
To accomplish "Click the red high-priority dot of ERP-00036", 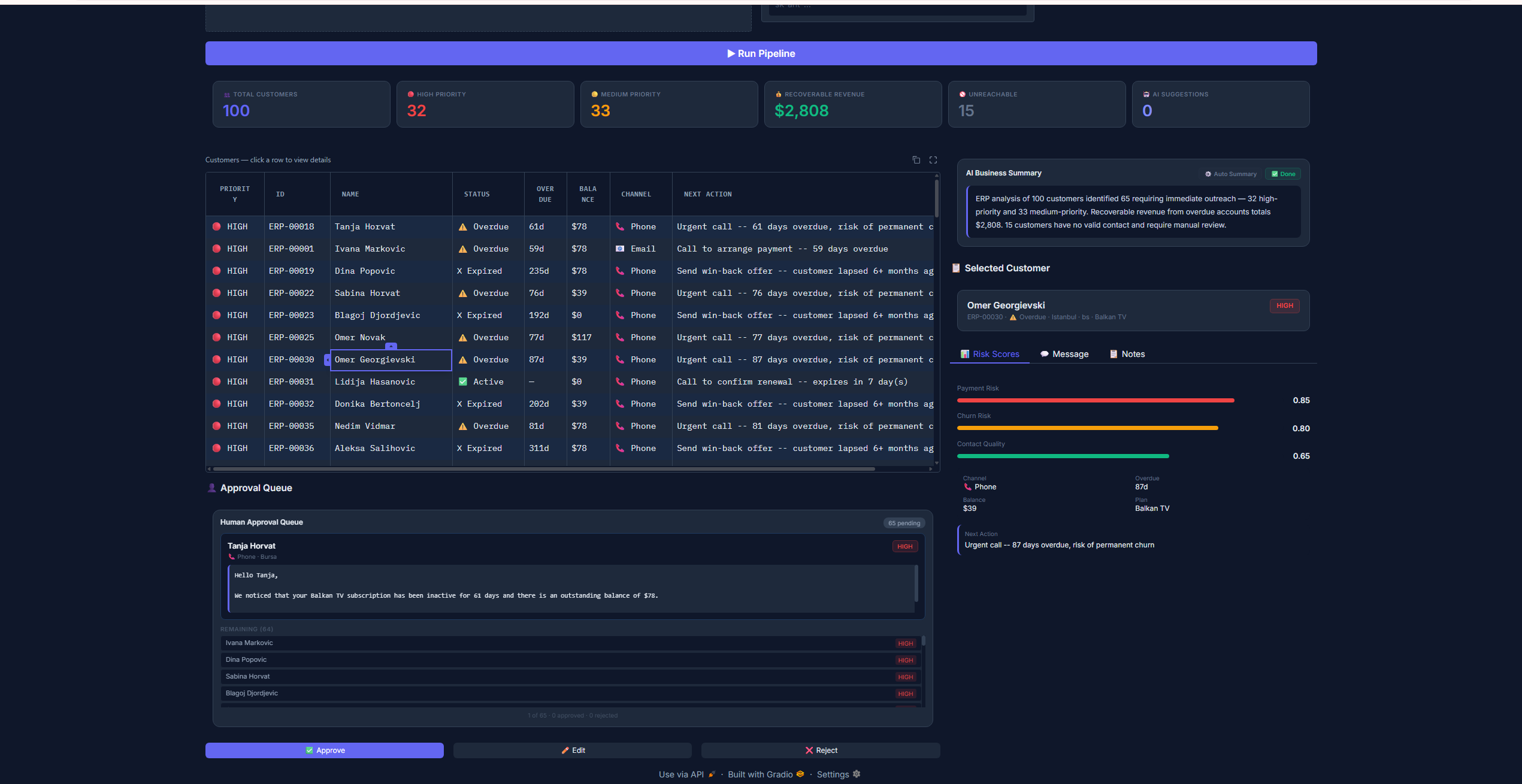I will pyautogui.click(x=217, y=448).
